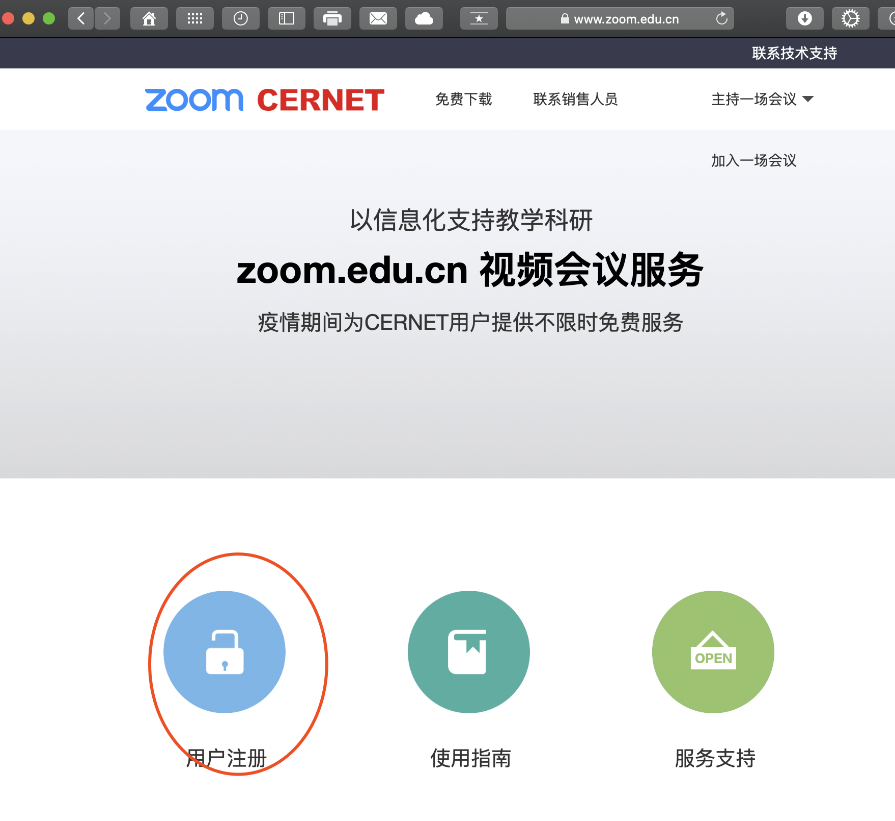The height and width of the screenshot is (821, 895).
Task: Open 联系技术支持 link in top bar
Action: pos(794,53)
